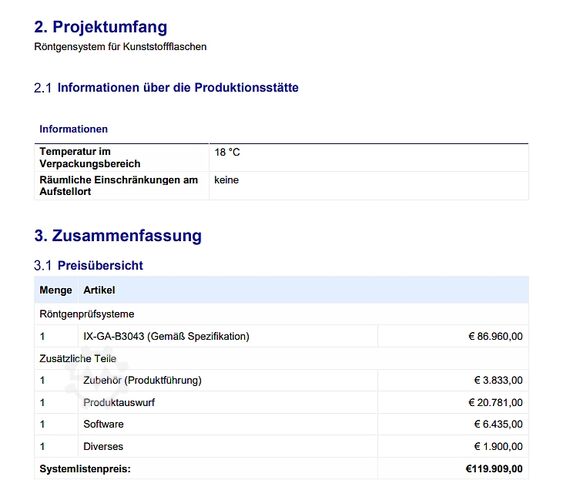This screenshot has width=580, height=480.
Task: Click the quantity '1' in the Zubehör row
Action: point(42,381)
